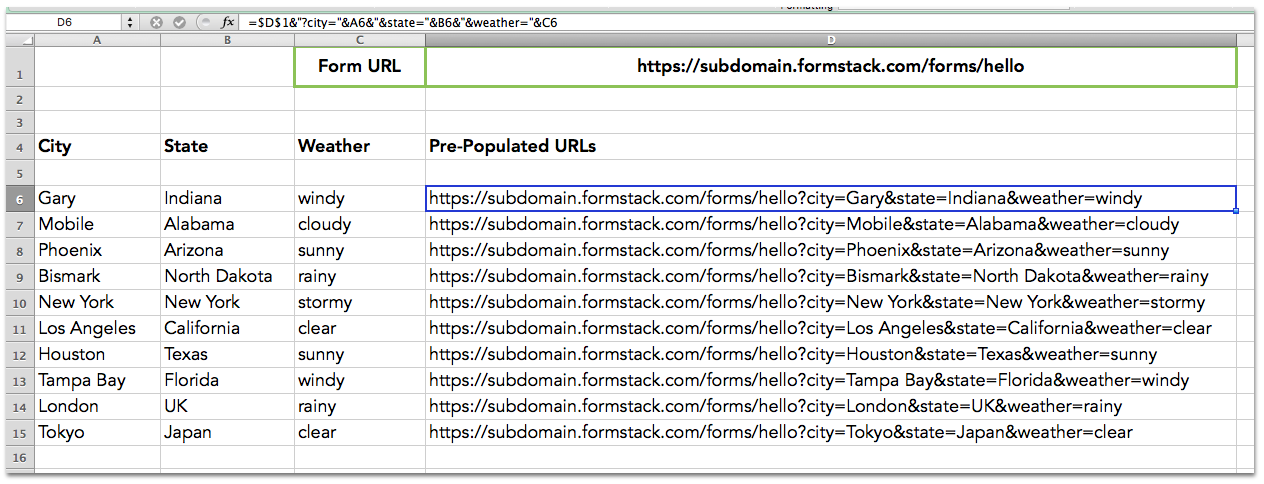
Task: Open the fx insert function builder
Action: (x=227, y=22)
